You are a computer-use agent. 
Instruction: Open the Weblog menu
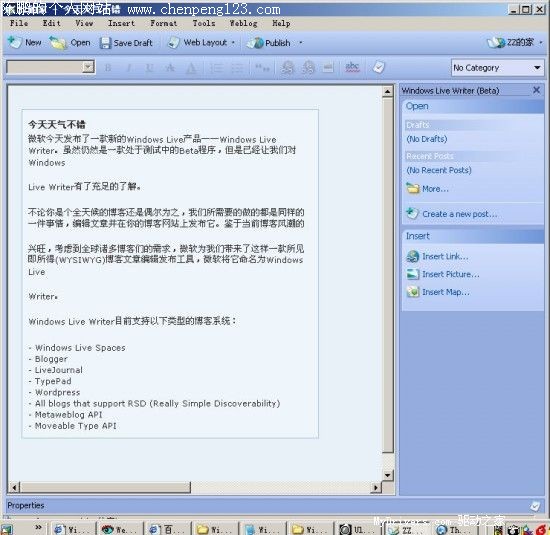pos(243,23)
